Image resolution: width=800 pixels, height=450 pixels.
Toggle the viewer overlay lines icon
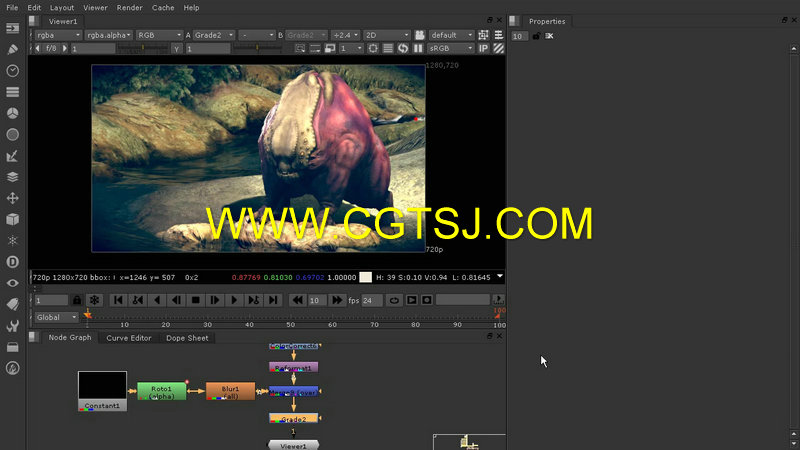(x=388, y=48)
